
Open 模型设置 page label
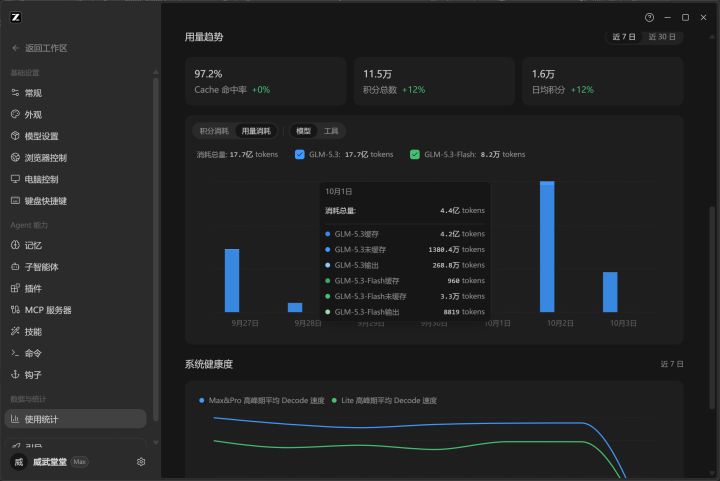click(41, 136)
